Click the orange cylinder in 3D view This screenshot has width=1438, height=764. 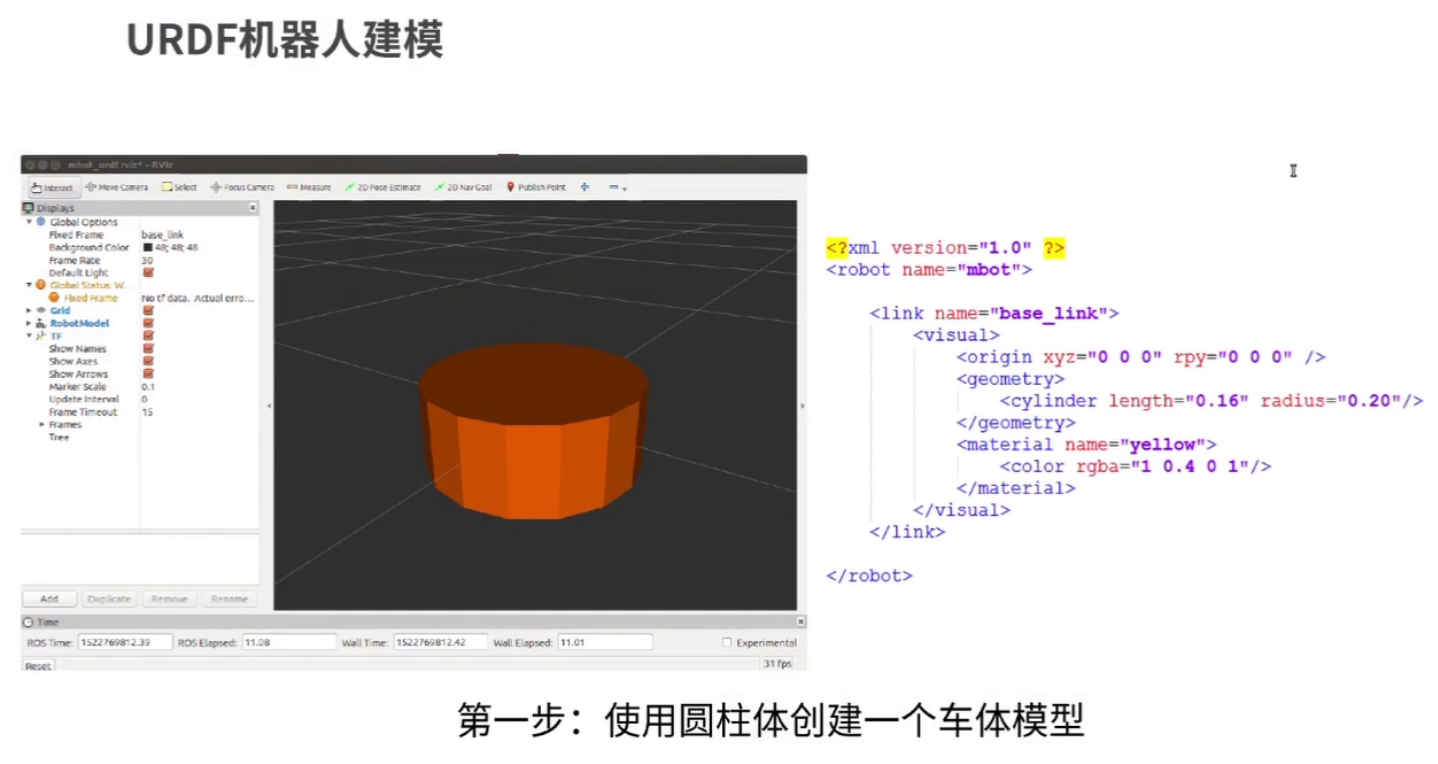533,431
